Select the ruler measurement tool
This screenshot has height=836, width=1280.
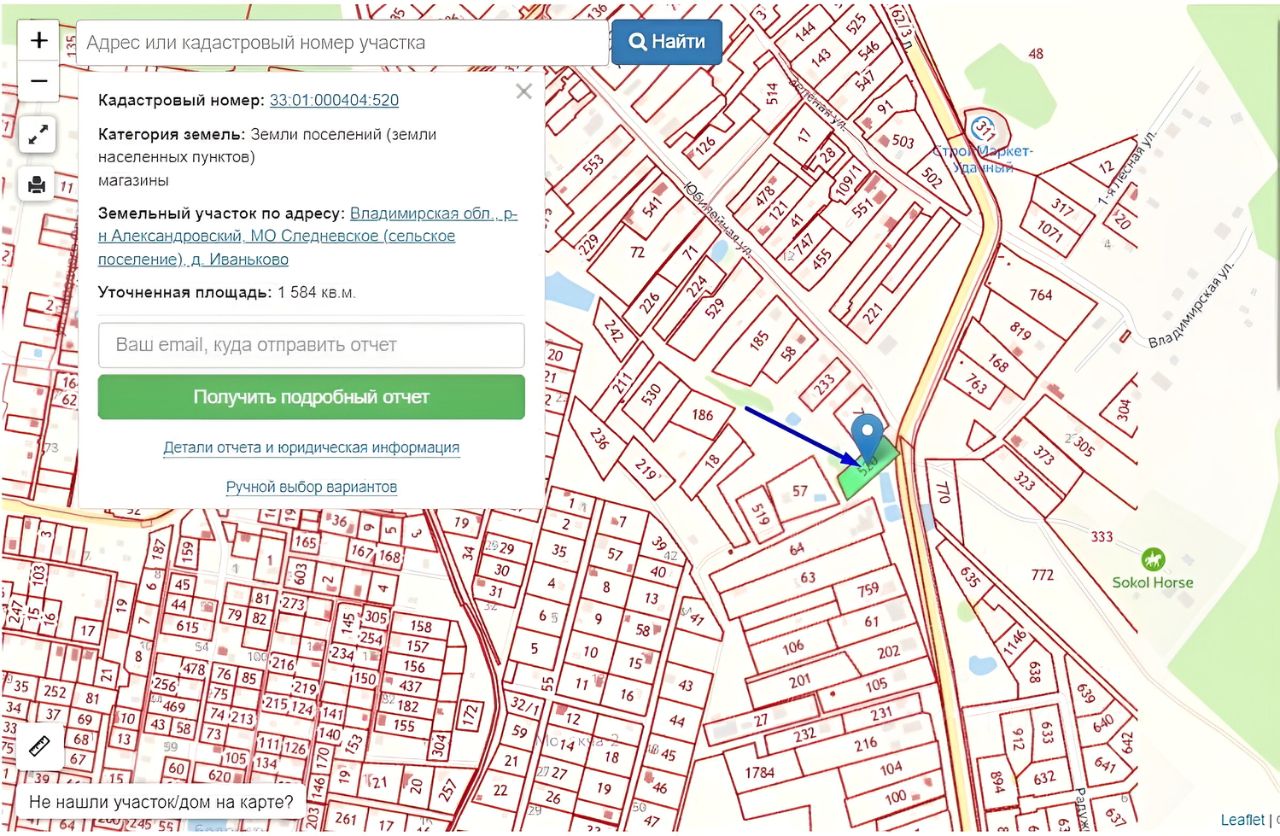pyautogui.click(x=39, y=747)
